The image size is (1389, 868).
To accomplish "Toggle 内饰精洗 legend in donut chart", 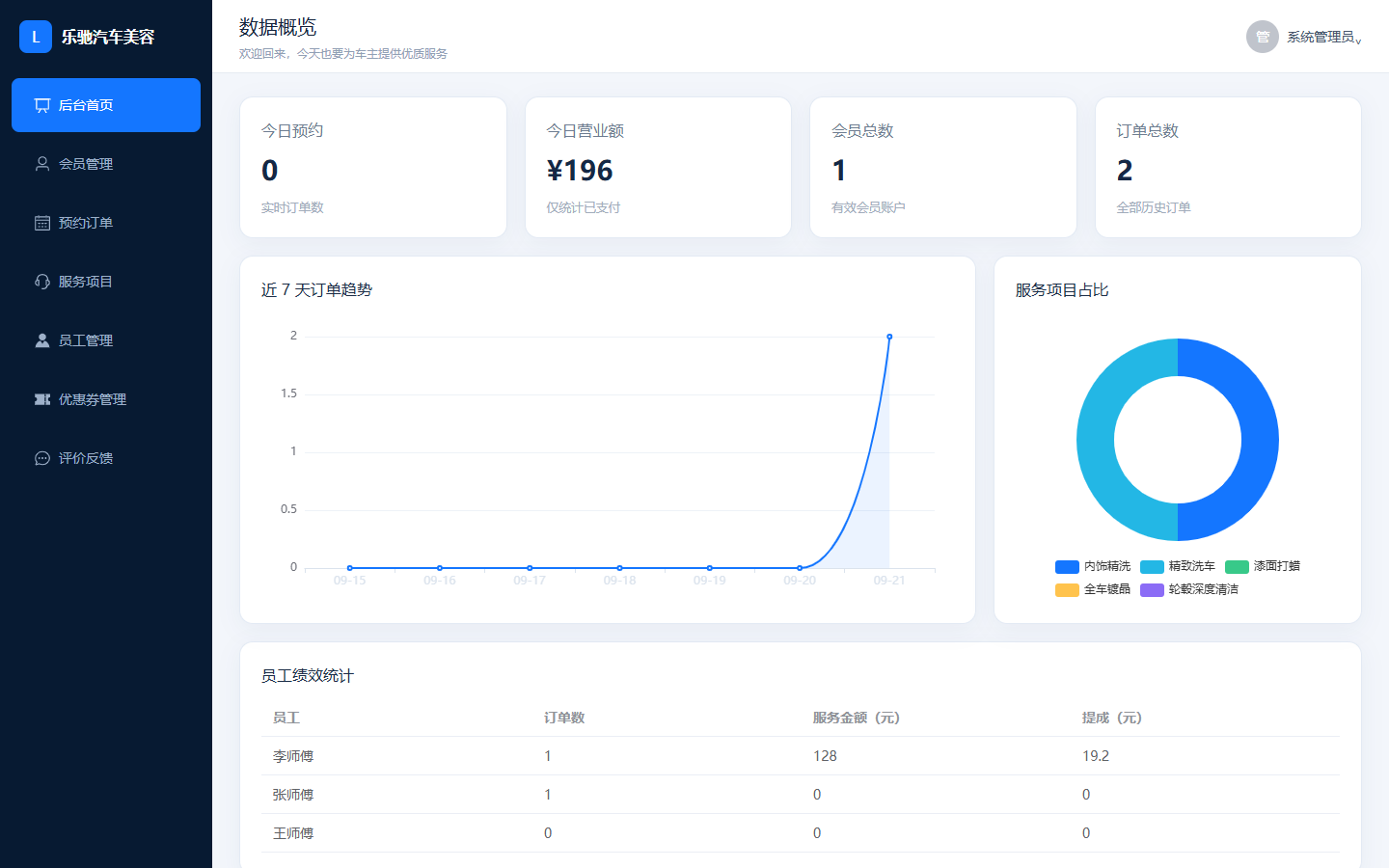I will (1093, 566).
